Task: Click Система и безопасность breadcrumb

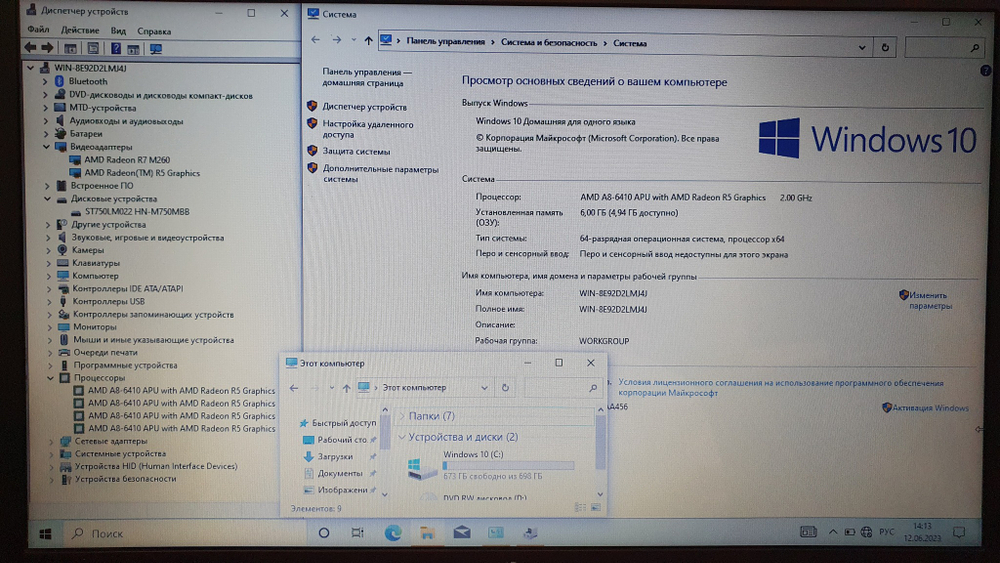Action: pos(548,43)
